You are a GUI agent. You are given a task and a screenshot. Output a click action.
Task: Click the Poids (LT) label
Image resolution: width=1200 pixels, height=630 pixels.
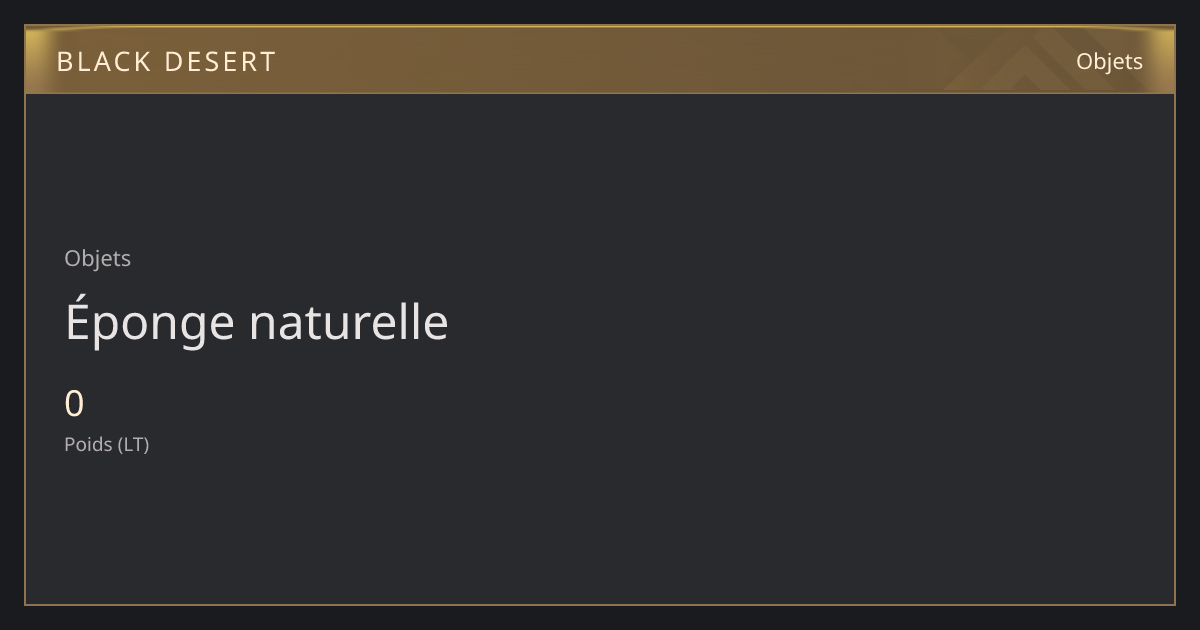[x=107, y=444]
